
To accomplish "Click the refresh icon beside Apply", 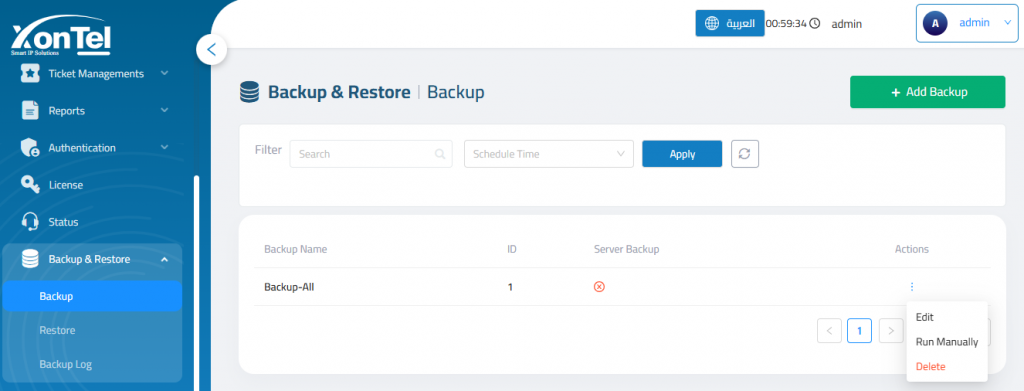I will (x=744, y=154).
